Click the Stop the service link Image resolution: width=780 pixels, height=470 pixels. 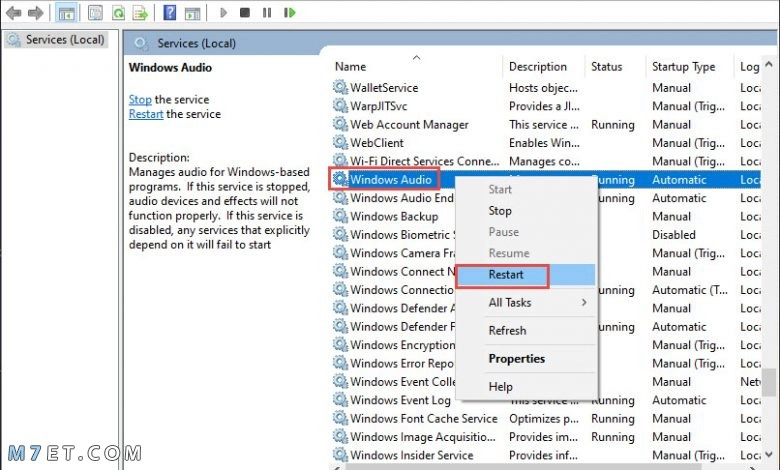pos(140,99)
